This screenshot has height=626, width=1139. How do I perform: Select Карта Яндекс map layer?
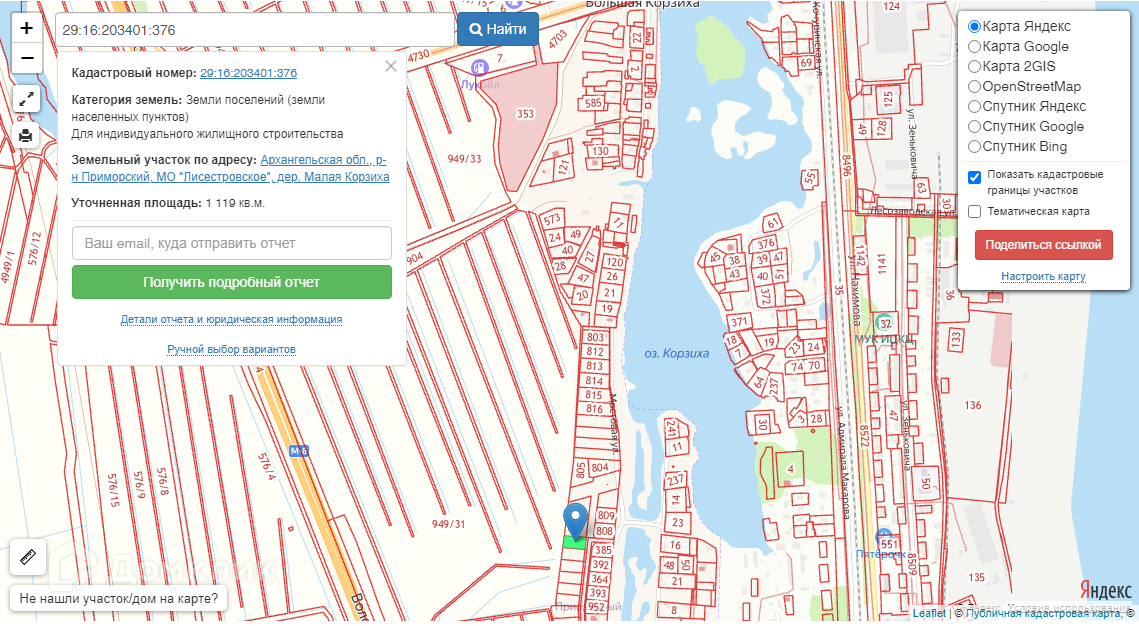click(974, 26)
